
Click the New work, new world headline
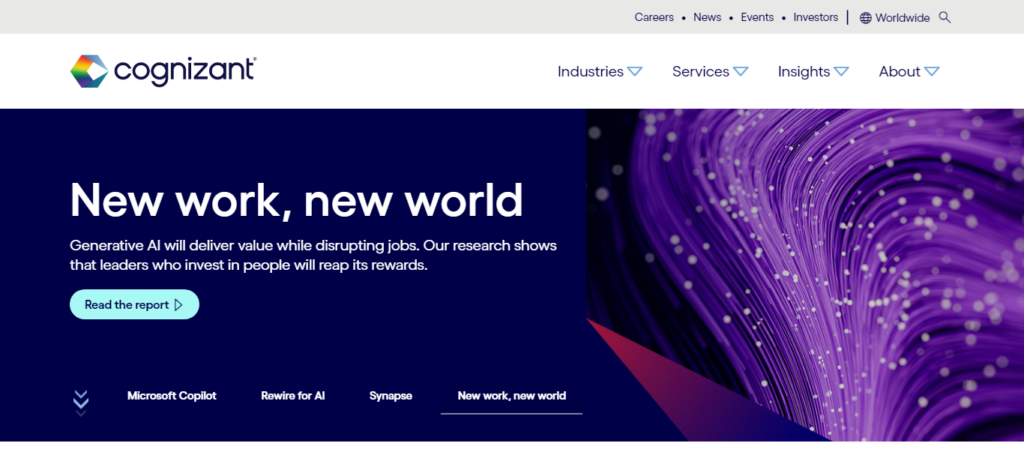(x=296, y=200)
